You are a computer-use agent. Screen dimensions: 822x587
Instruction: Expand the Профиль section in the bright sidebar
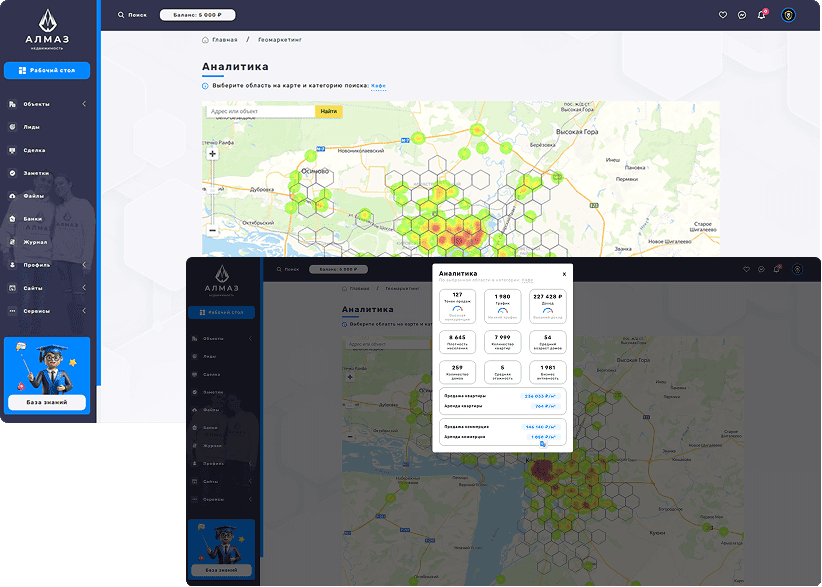point(84,265)
